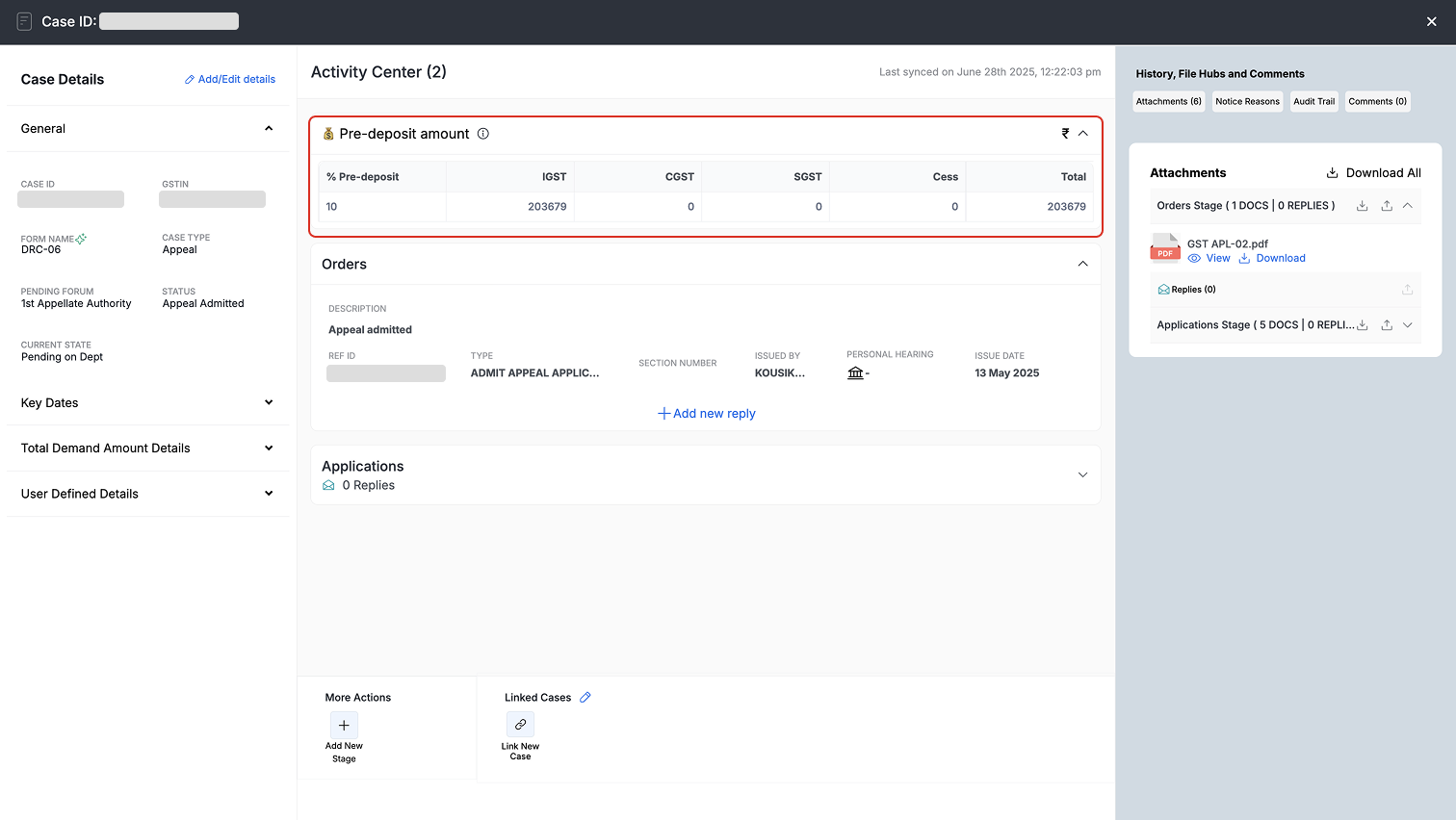
Task: Click Pending on Dept current state
Action: pyautogui.click(x=62, y=356)
